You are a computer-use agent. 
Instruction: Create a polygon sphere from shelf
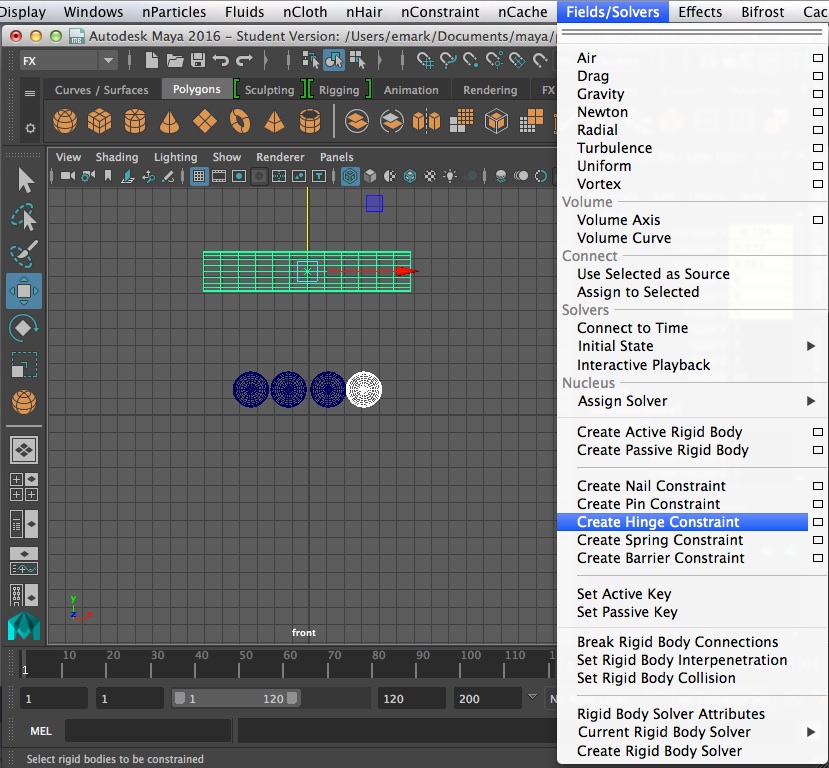coord(65,122)
